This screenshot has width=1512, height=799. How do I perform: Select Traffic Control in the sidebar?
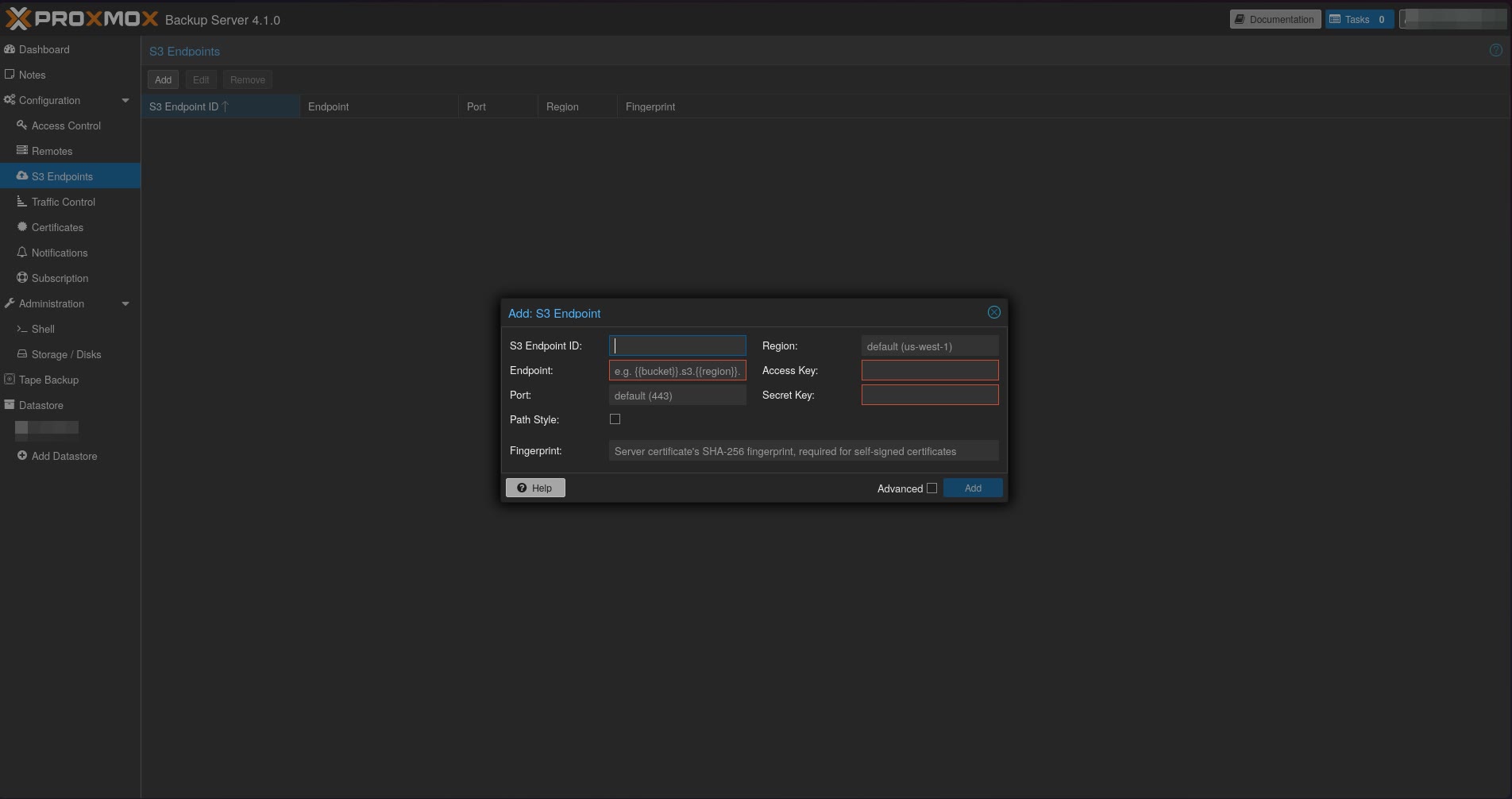(x=64, y=202)
